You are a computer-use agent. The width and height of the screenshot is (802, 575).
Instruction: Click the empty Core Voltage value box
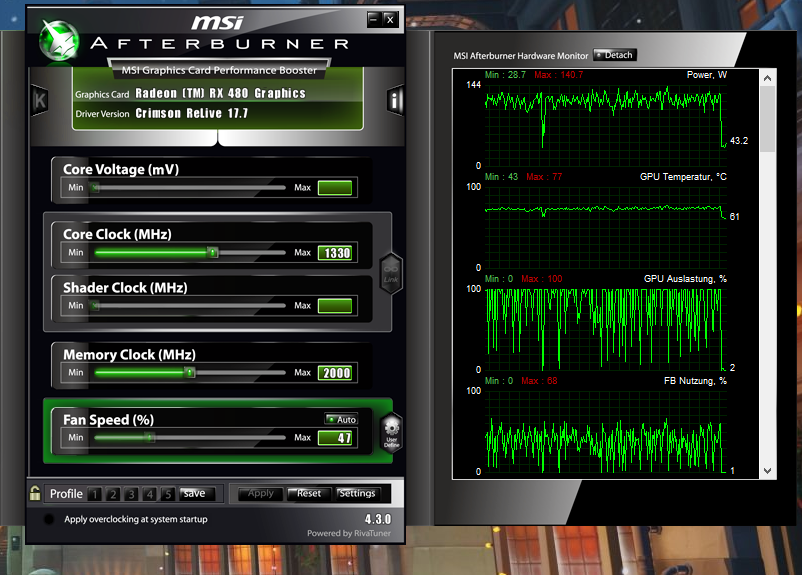pyautogui.click(x=335, y=188)
